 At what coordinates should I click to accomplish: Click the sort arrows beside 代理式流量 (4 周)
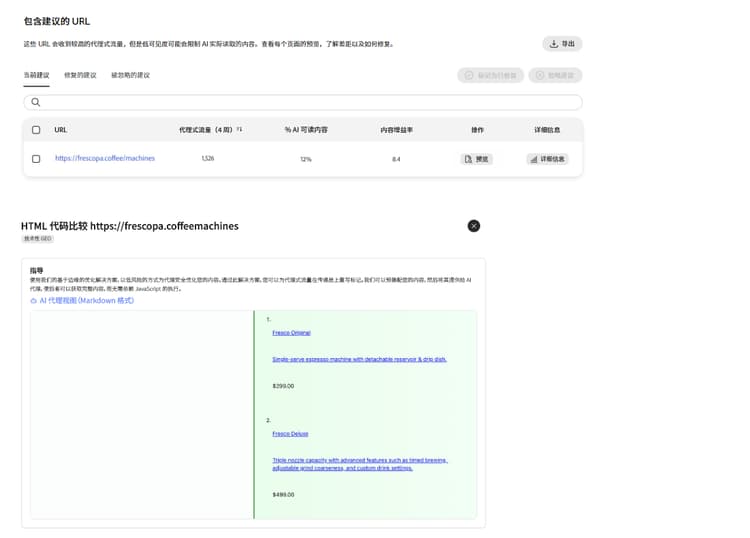coord(239,129)
